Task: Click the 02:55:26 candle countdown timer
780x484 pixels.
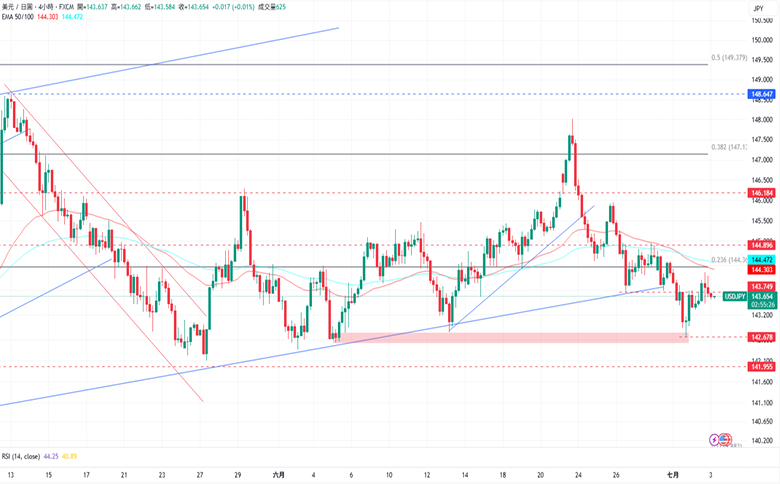Action: point(762,304)
